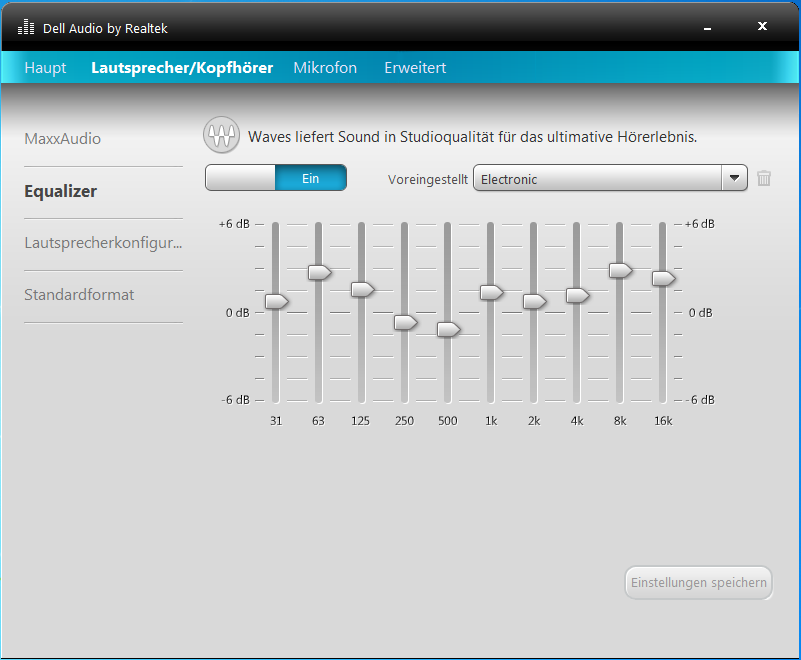Click the 8k band slider handle
The height and width of the screenshot is (660, 801).
620,270
